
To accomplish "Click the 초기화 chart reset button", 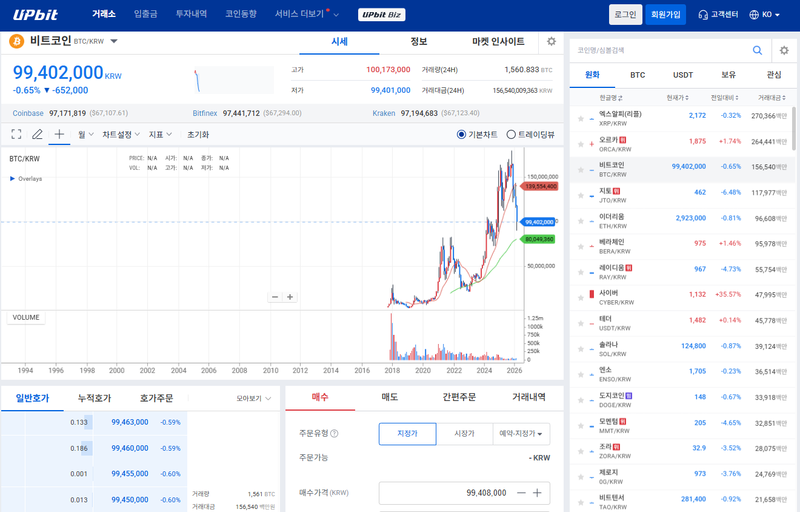I will tap(198, 134).
